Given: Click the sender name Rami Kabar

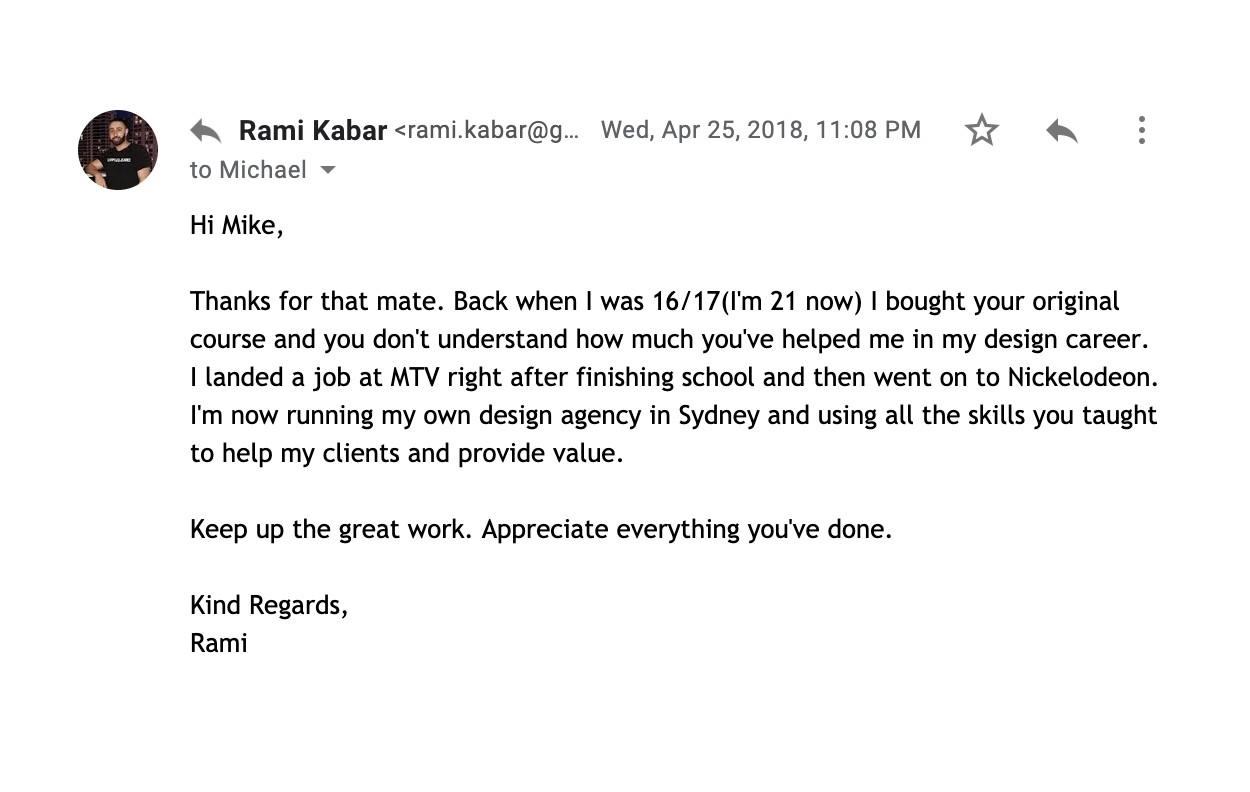Looking at the screenshot, I should [x=312, y=130].
